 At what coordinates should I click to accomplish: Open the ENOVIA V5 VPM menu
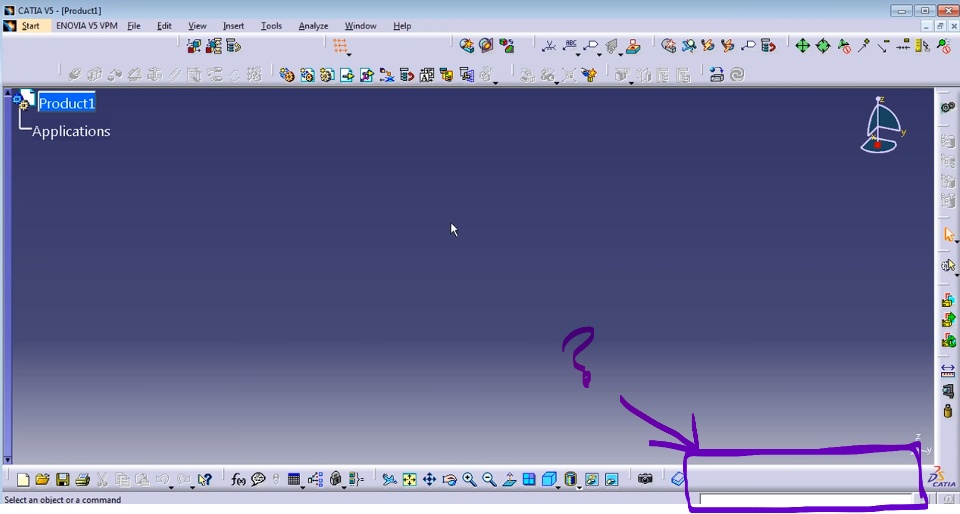[x=86, y=26]
